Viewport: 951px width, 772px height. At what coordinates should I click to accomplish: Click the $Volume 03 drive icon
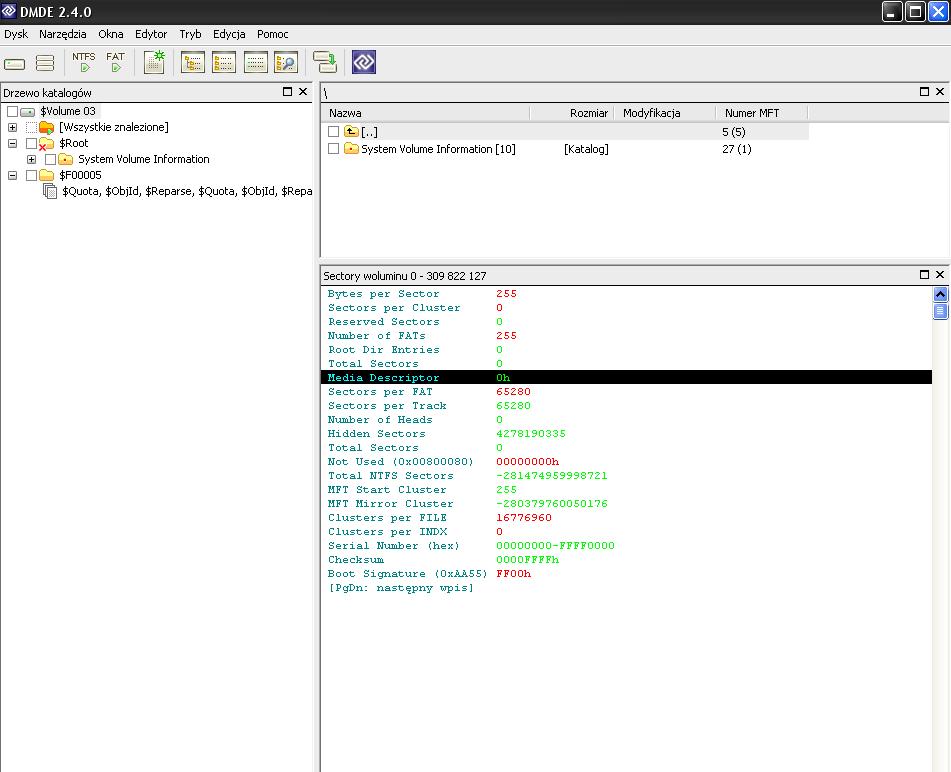28,112
